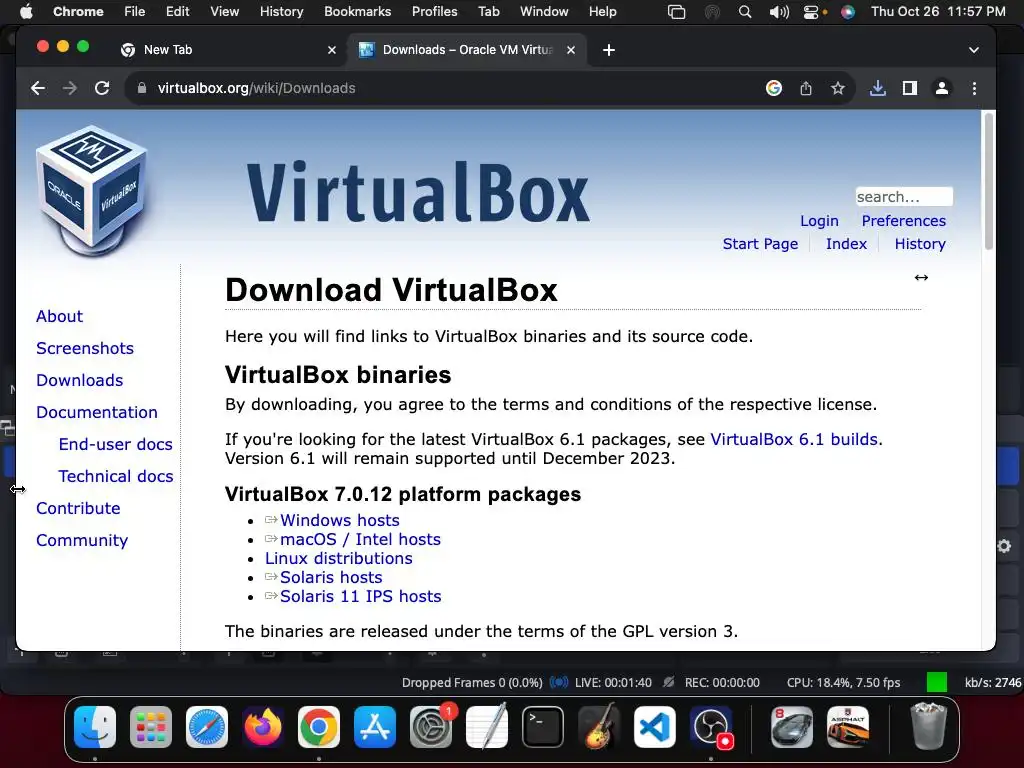This screenshot has width=1024, height=768.
Task: Open the page History link
Action: [920, 244]
